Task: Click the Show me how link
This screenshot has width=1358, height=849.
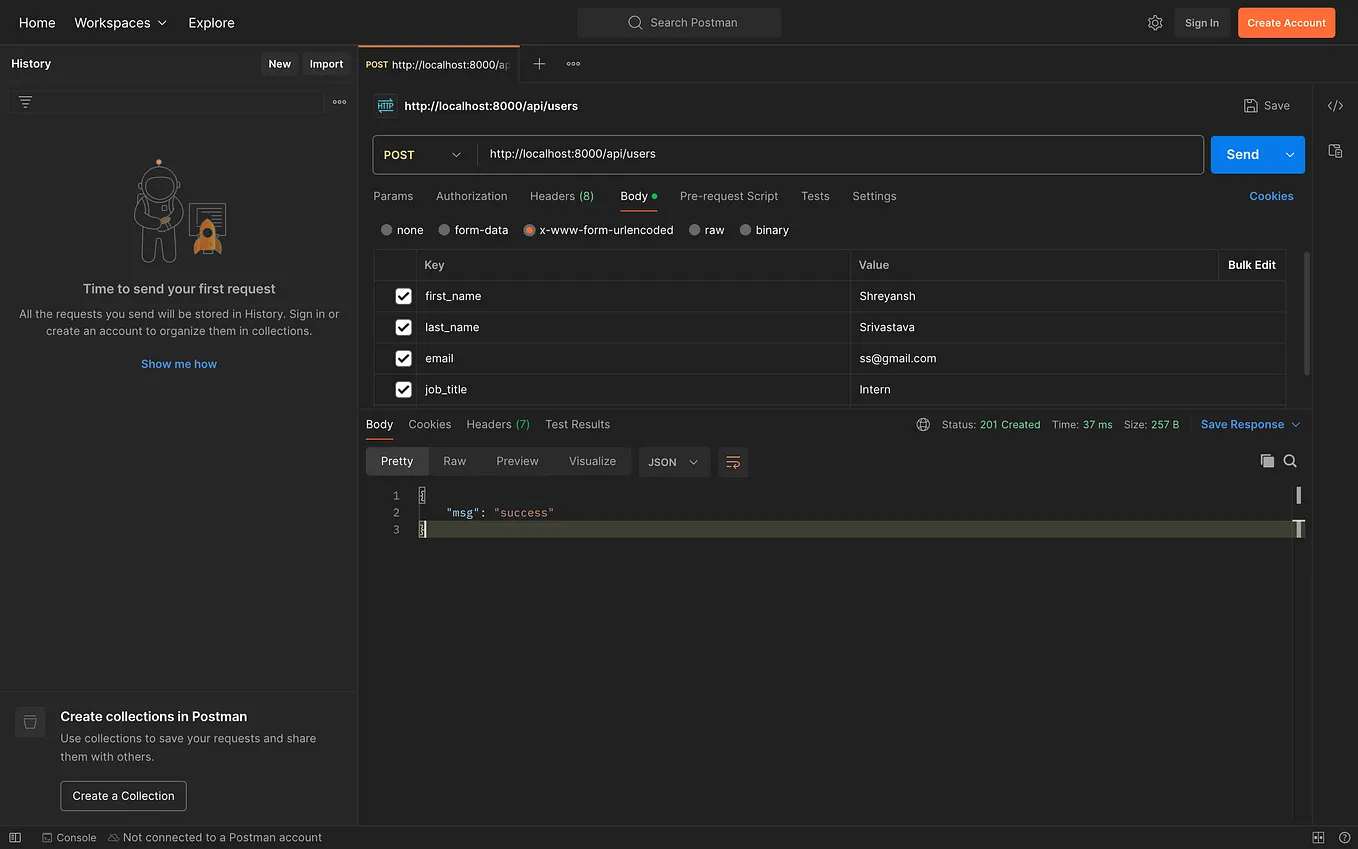Action: pyautogui.click(x=178, y=364)
